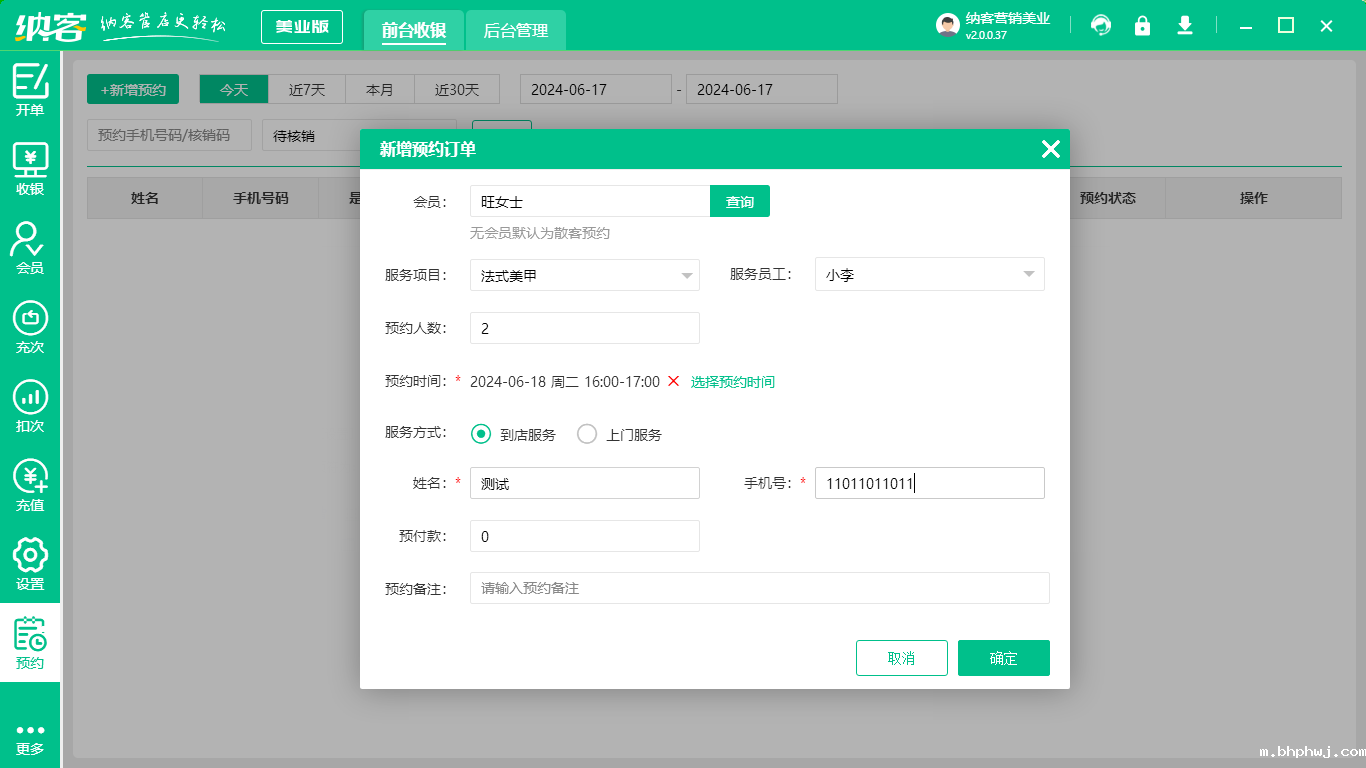Click the 手机号码 column header
Viewport: 1366px width, 768px height.
click(x=261, y=198)
